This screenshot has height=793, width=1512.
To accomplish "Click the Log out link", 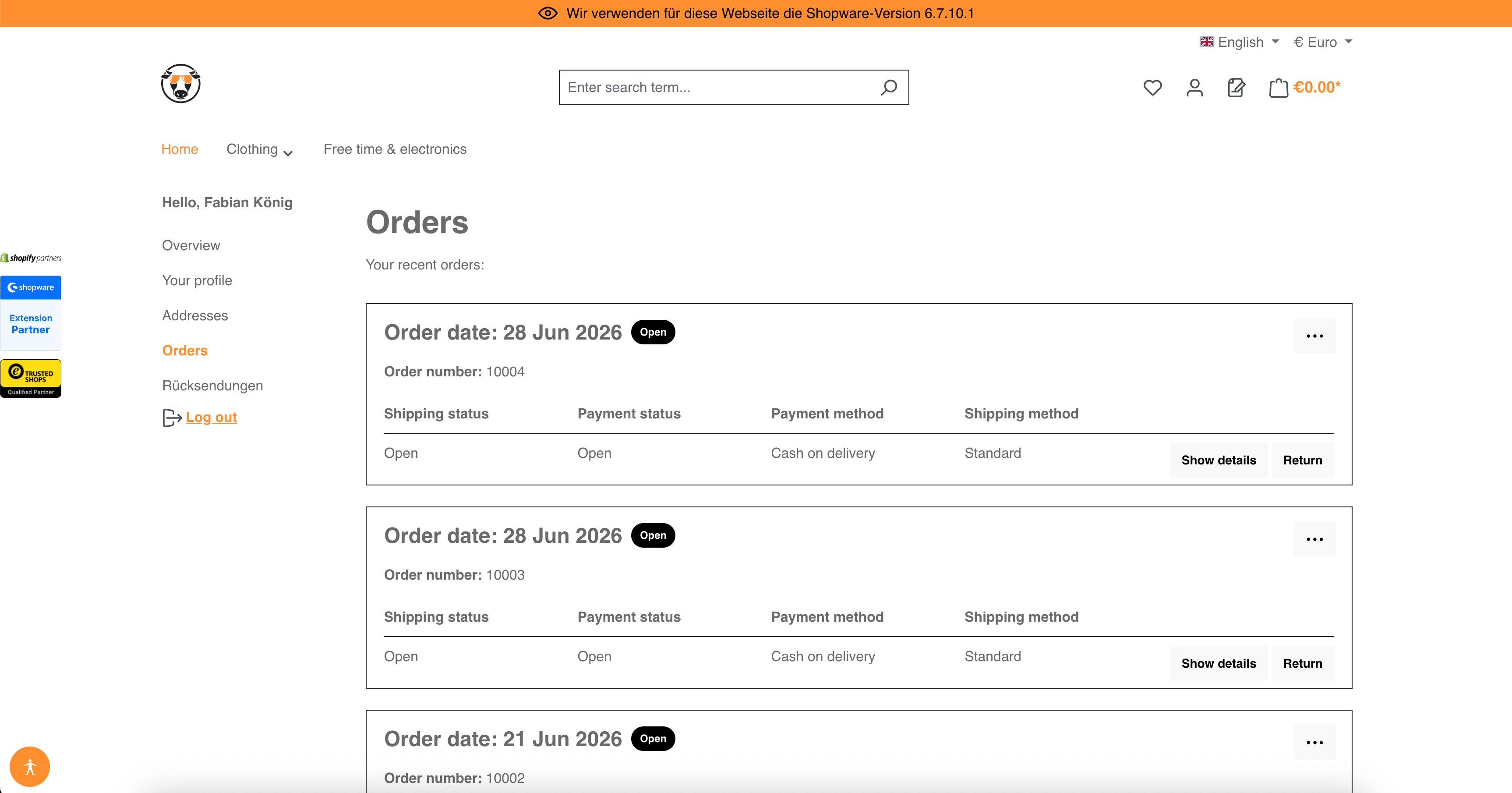I will 211,418.
